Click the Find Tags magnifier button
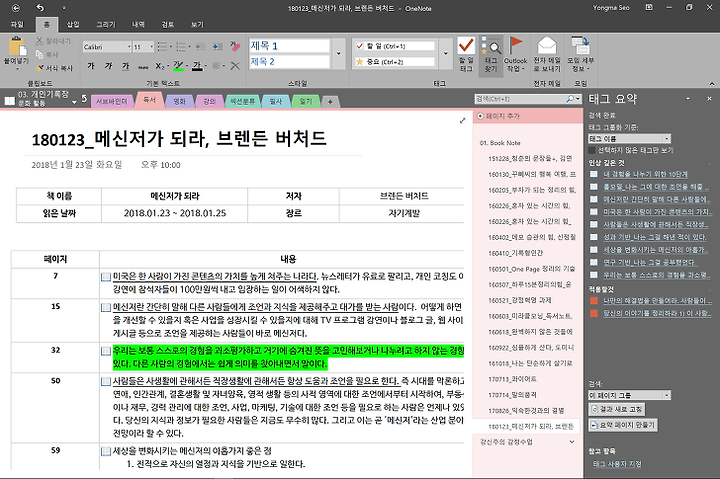Viewport: 720px width, 479px height. pyautogui.click(x=491, y=54)
